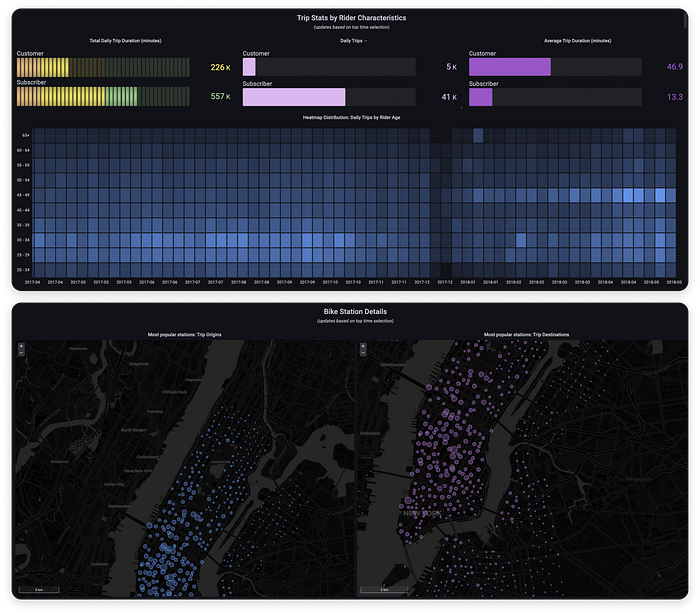Click the 55 - 59 age row label

pyautogui.click(x=23, y=165)
